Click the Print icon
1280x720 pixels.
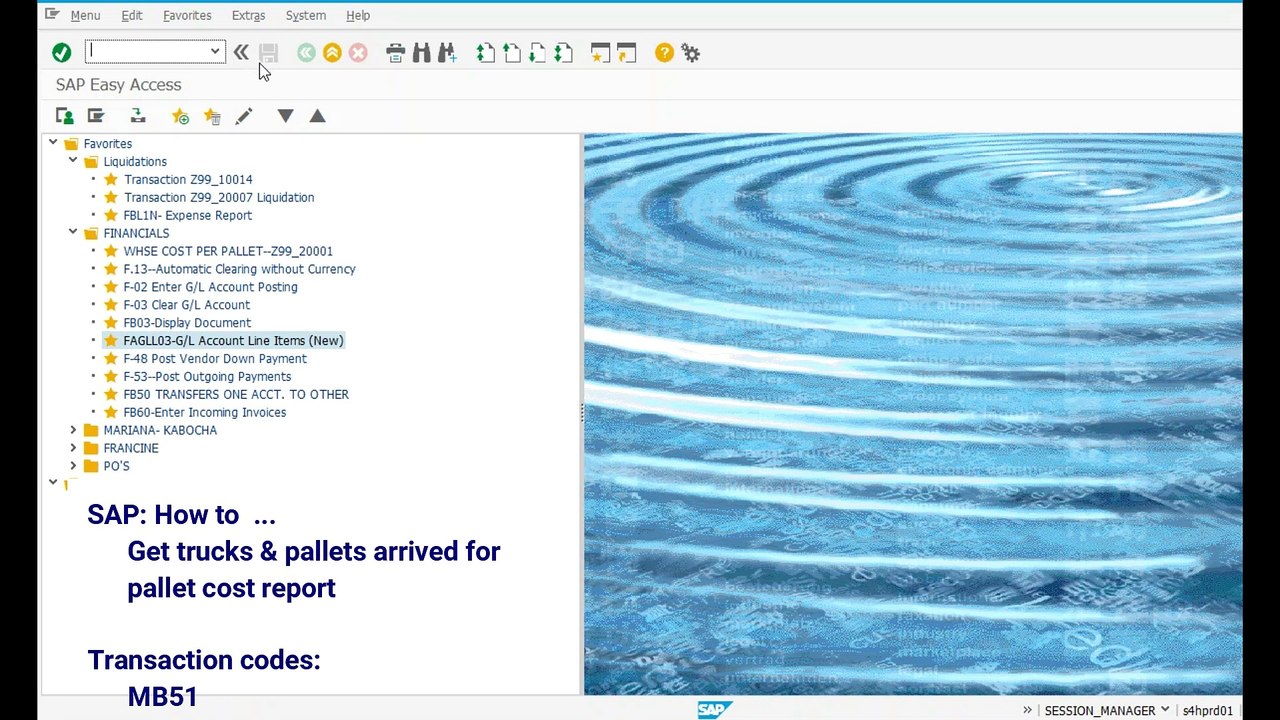[396, 52]
